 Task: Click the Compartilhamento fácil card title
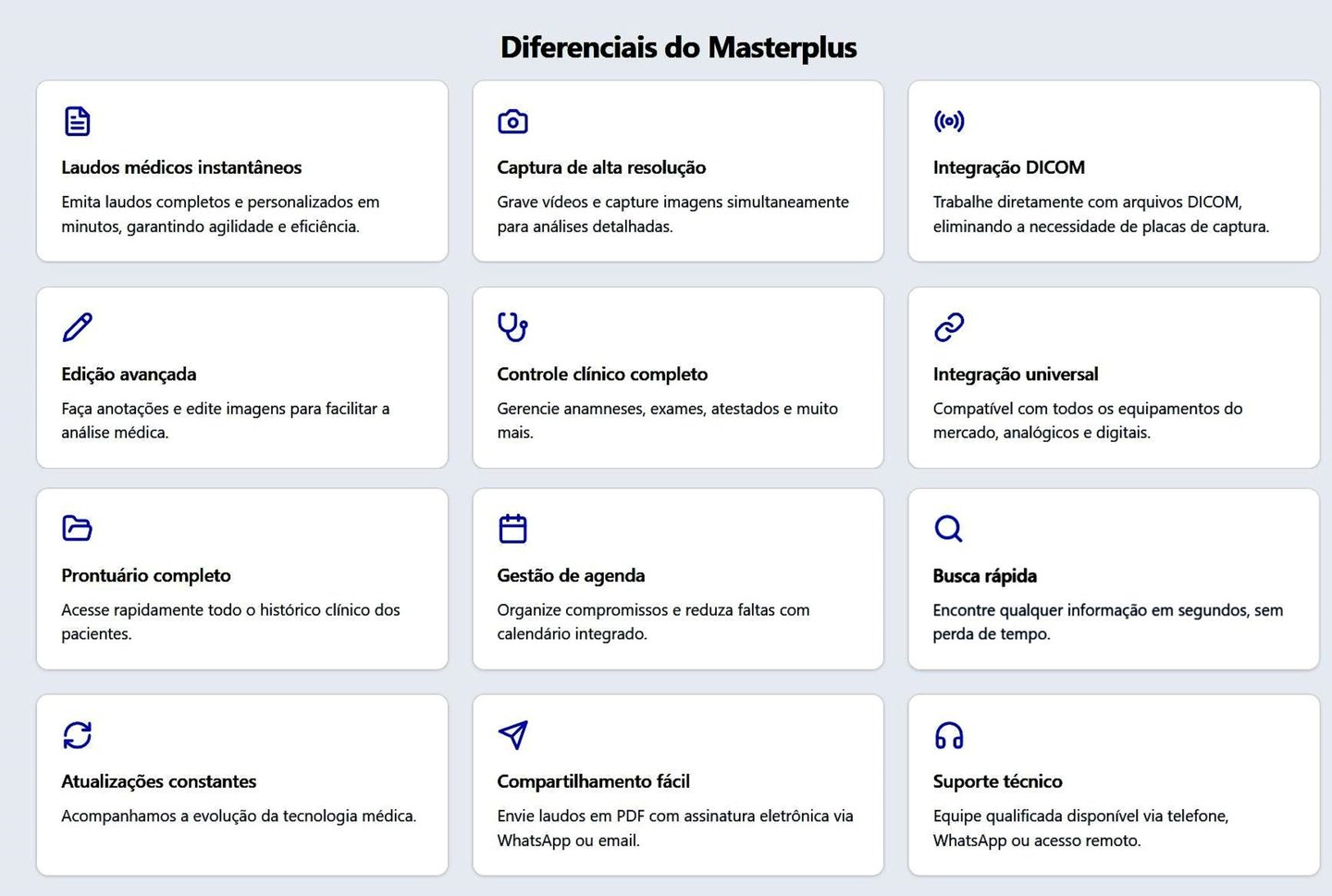(x=593, y=781)
